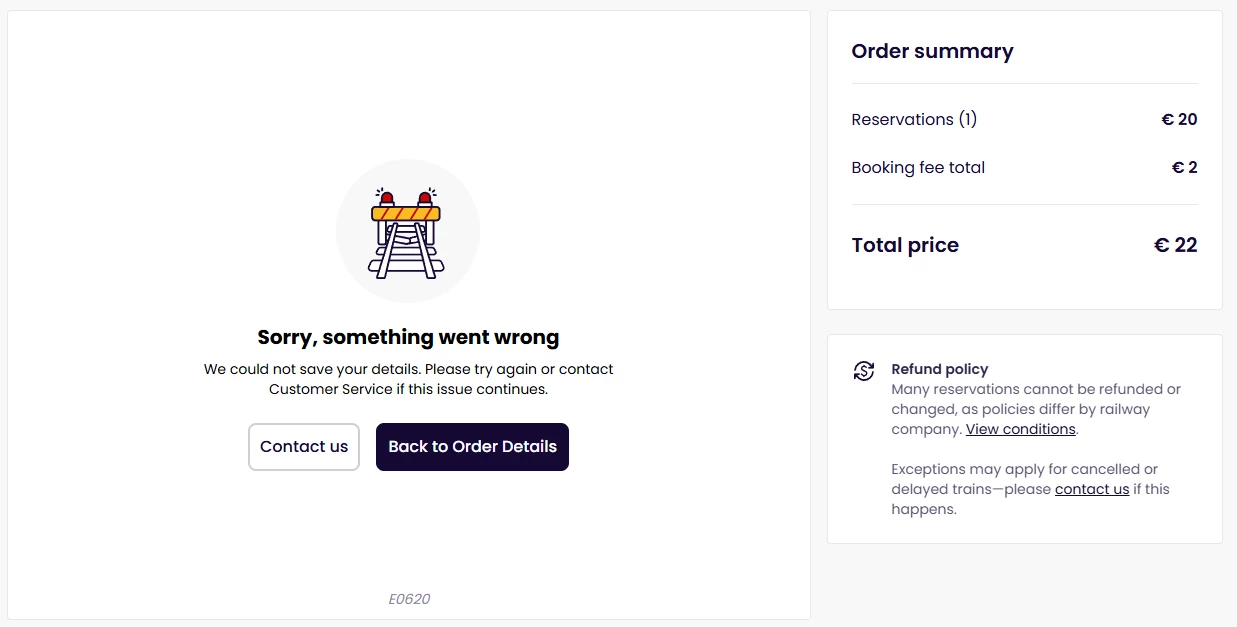The height and width of the screenshot is (627, 1237).
Task: Click the refund policy circular arrows icon
Action: (x=864, y=371)
